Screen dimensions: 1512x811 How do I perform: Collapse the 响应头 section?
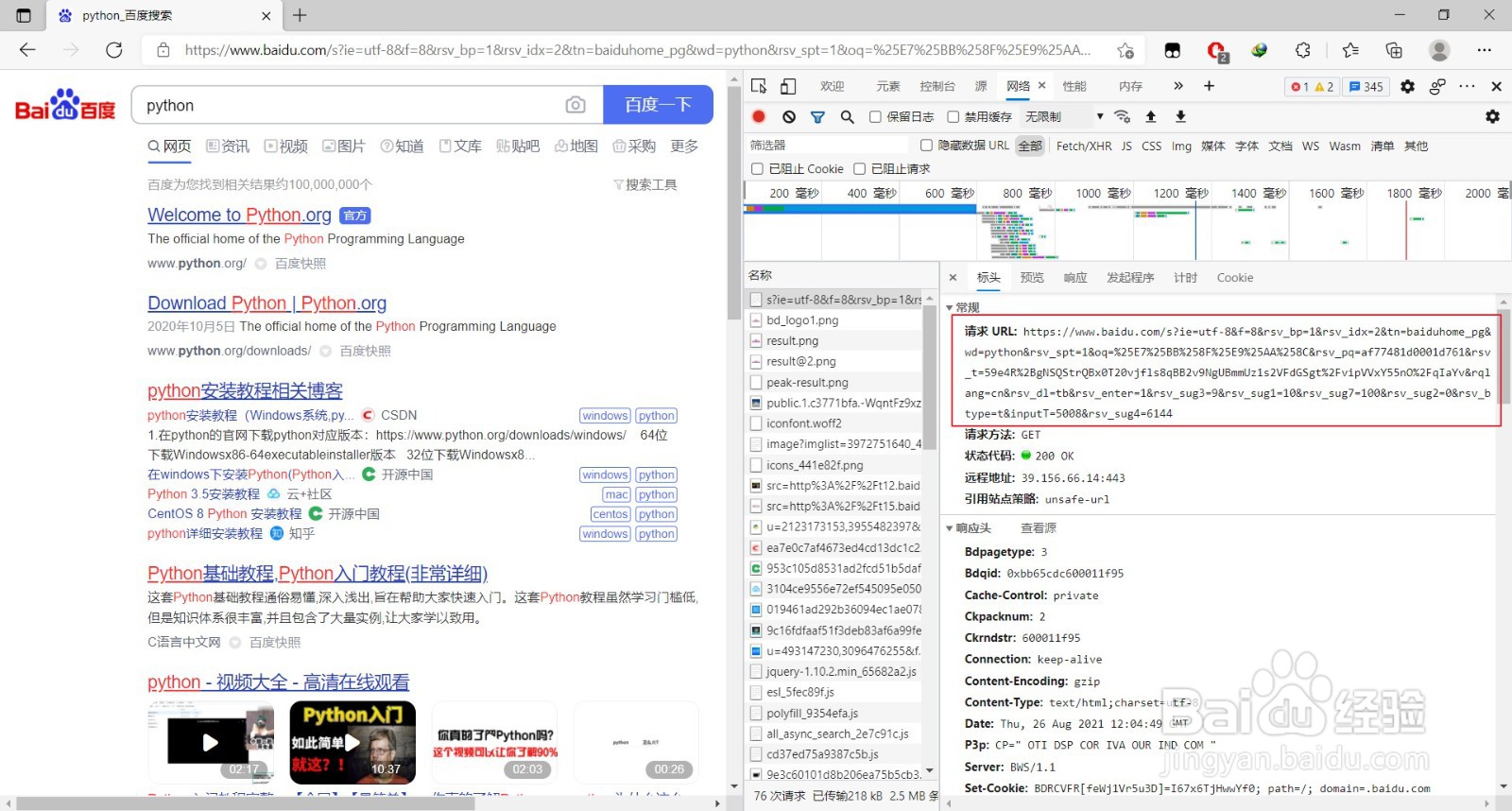click(969, 527)
